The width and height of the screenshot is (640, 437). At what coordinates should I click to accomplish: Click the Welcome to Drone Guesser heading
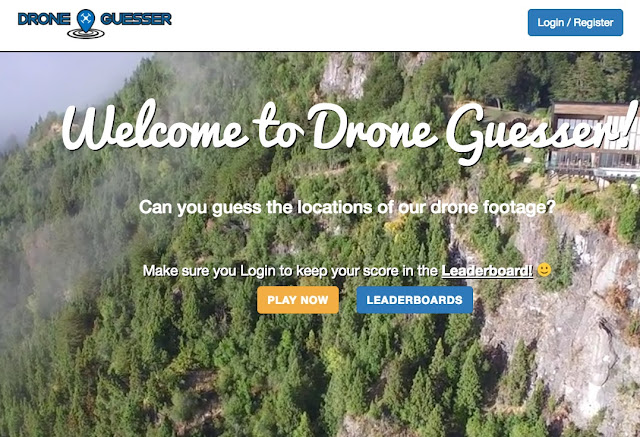pyautogui.click(x=350, y=130)
